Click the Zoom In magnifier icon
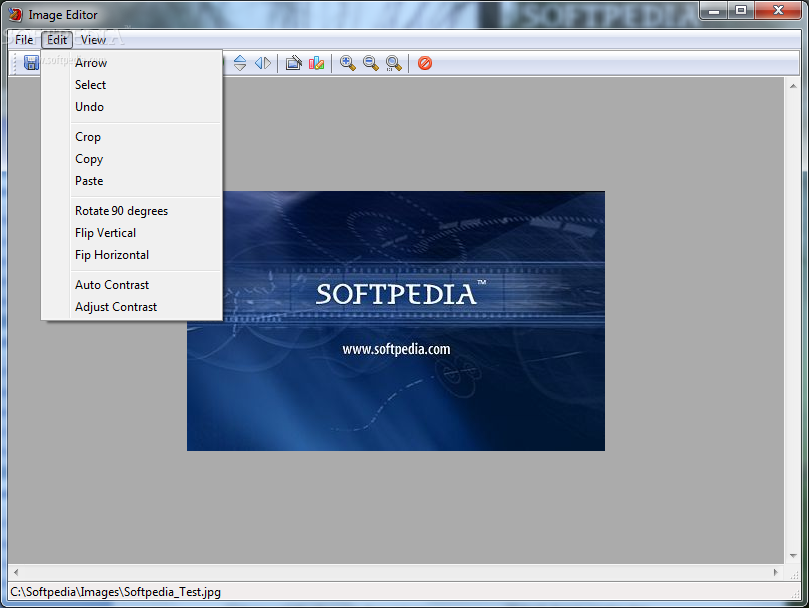This screenshot has height=608, width=809. click(348, 63)
